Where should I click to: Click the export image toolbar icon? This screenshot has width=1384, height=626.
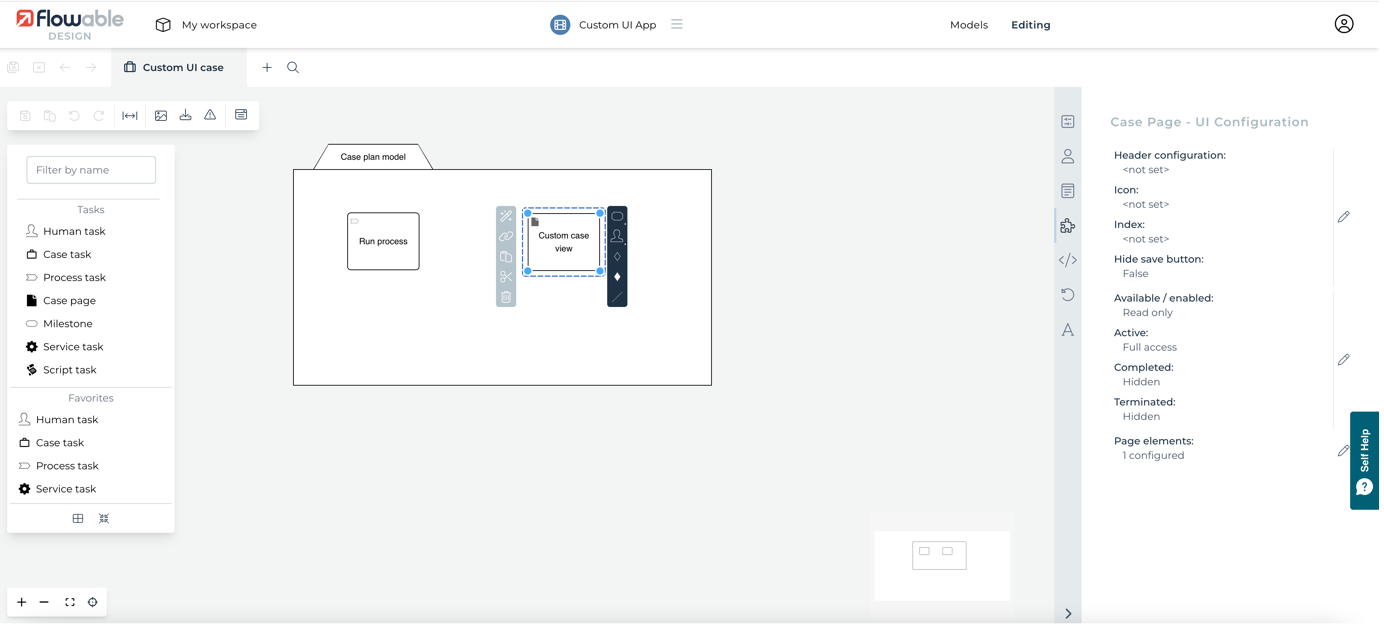tap(161, 115)
